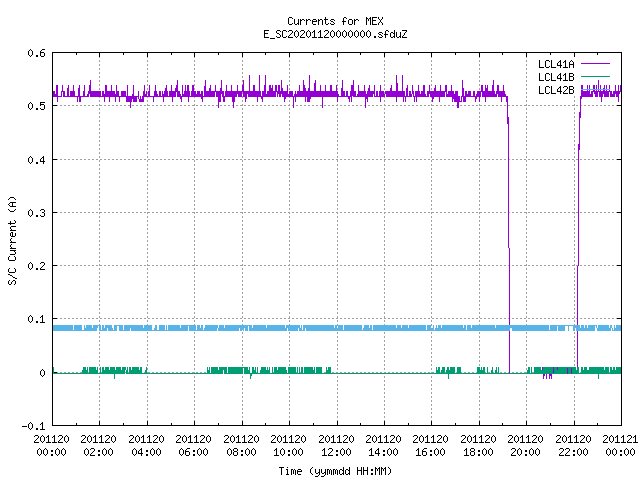Click the blue LCL42B trace near 12:00
Screen dimensions: 640x480
click(337, 328)
